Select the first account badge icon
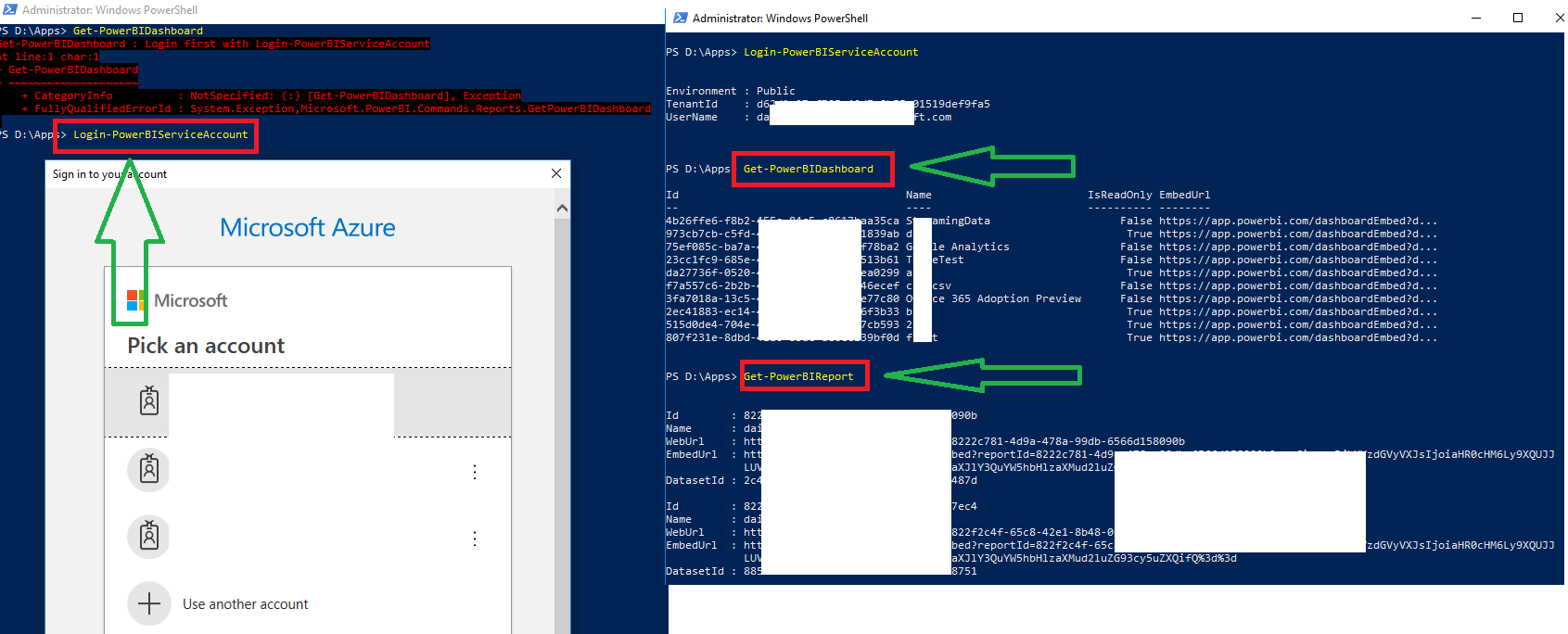This screenshot has width=1568, height=634. [149, 400]
